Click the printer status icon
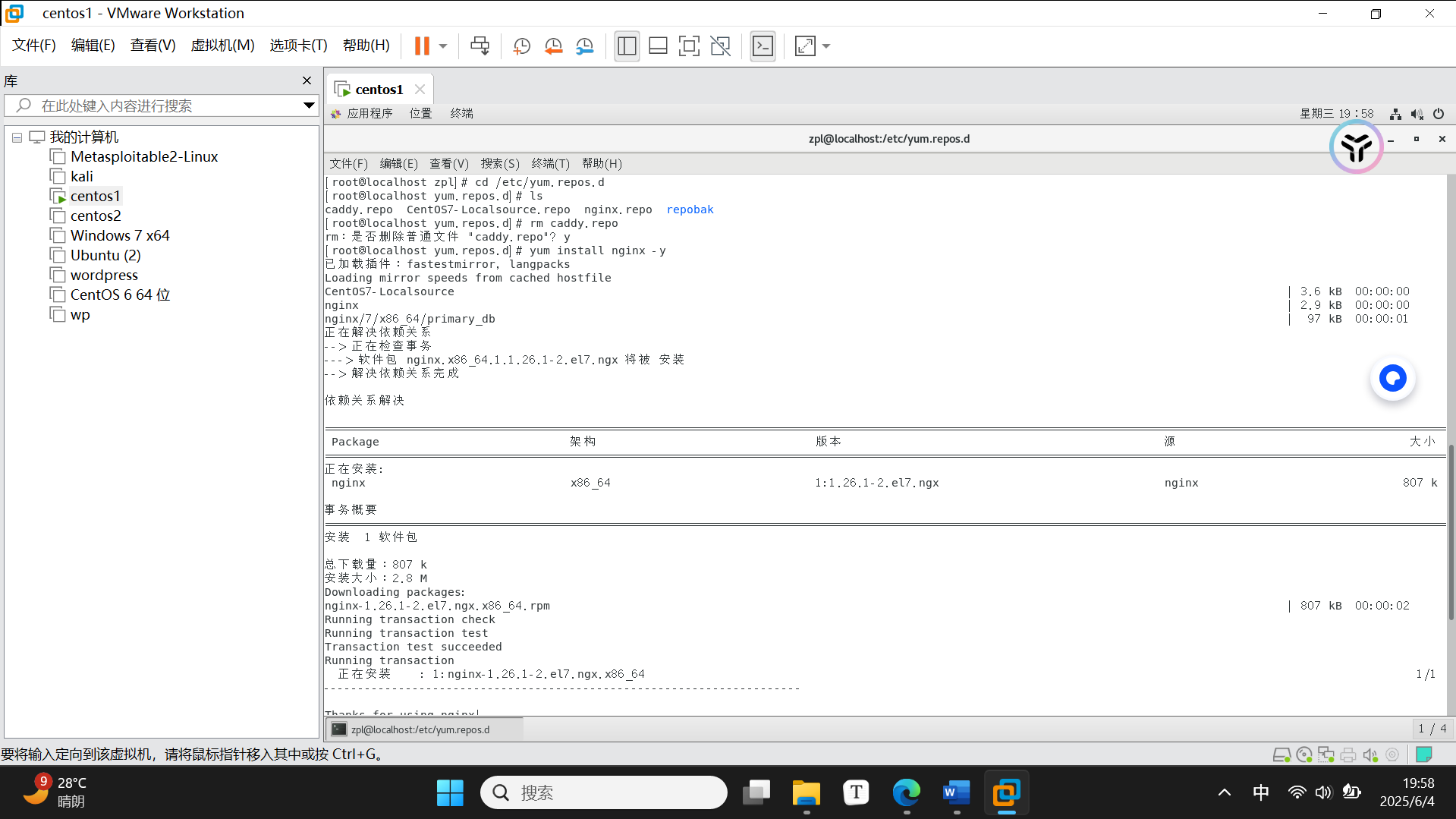The height and width of the screenshot is (819, 1456). tap(1348, 754)
